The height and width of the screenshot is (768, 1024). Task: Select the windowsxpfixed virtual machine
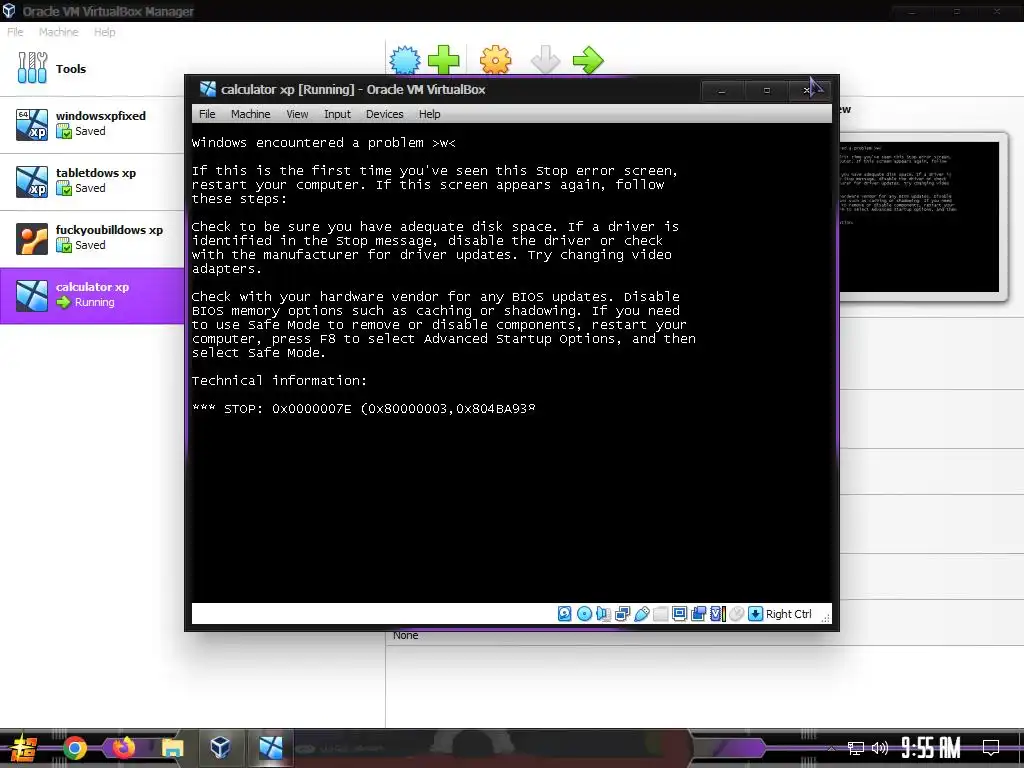[x=92, y=125]
